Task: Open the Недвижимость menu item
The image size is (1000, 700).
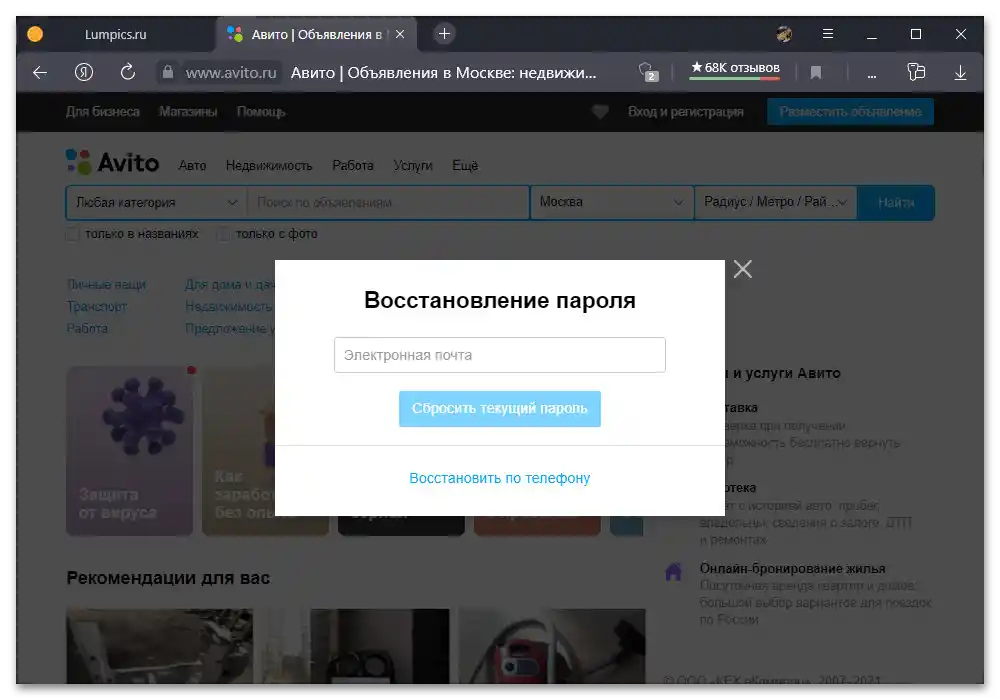Action: coord(269,166)
